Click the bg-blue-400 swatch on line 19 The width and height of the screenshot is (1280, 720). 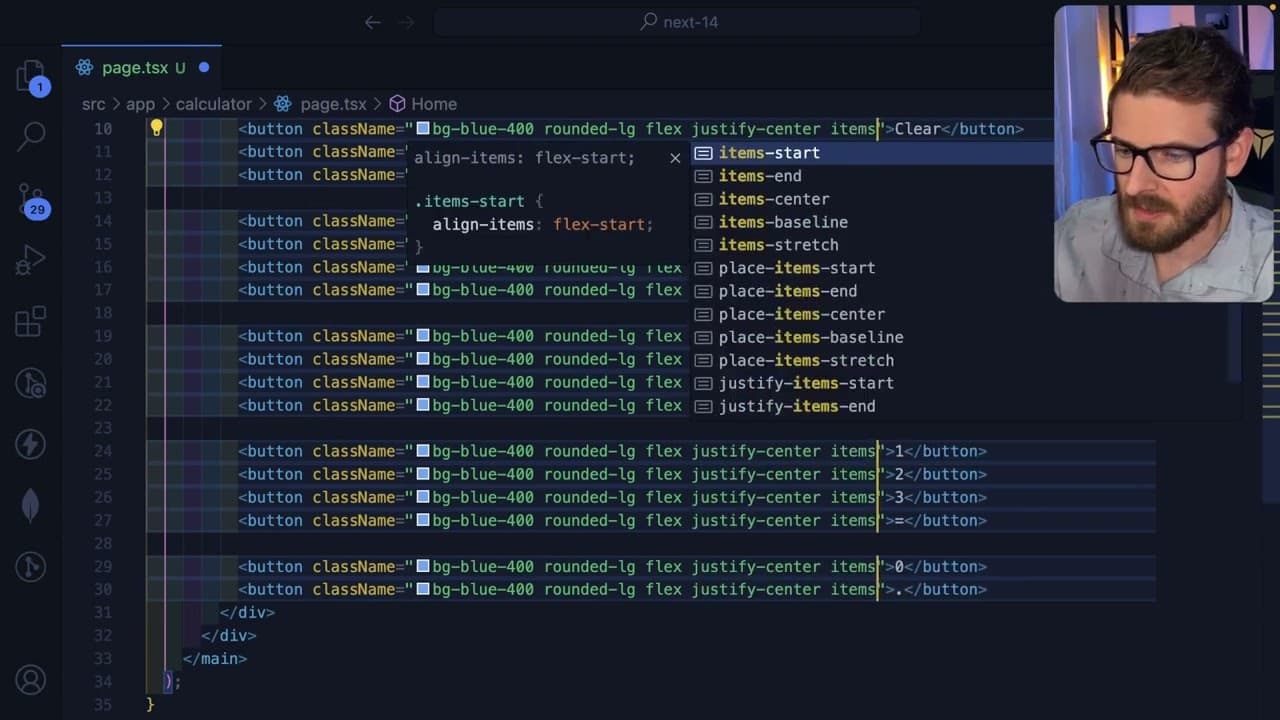click(423, 336)
